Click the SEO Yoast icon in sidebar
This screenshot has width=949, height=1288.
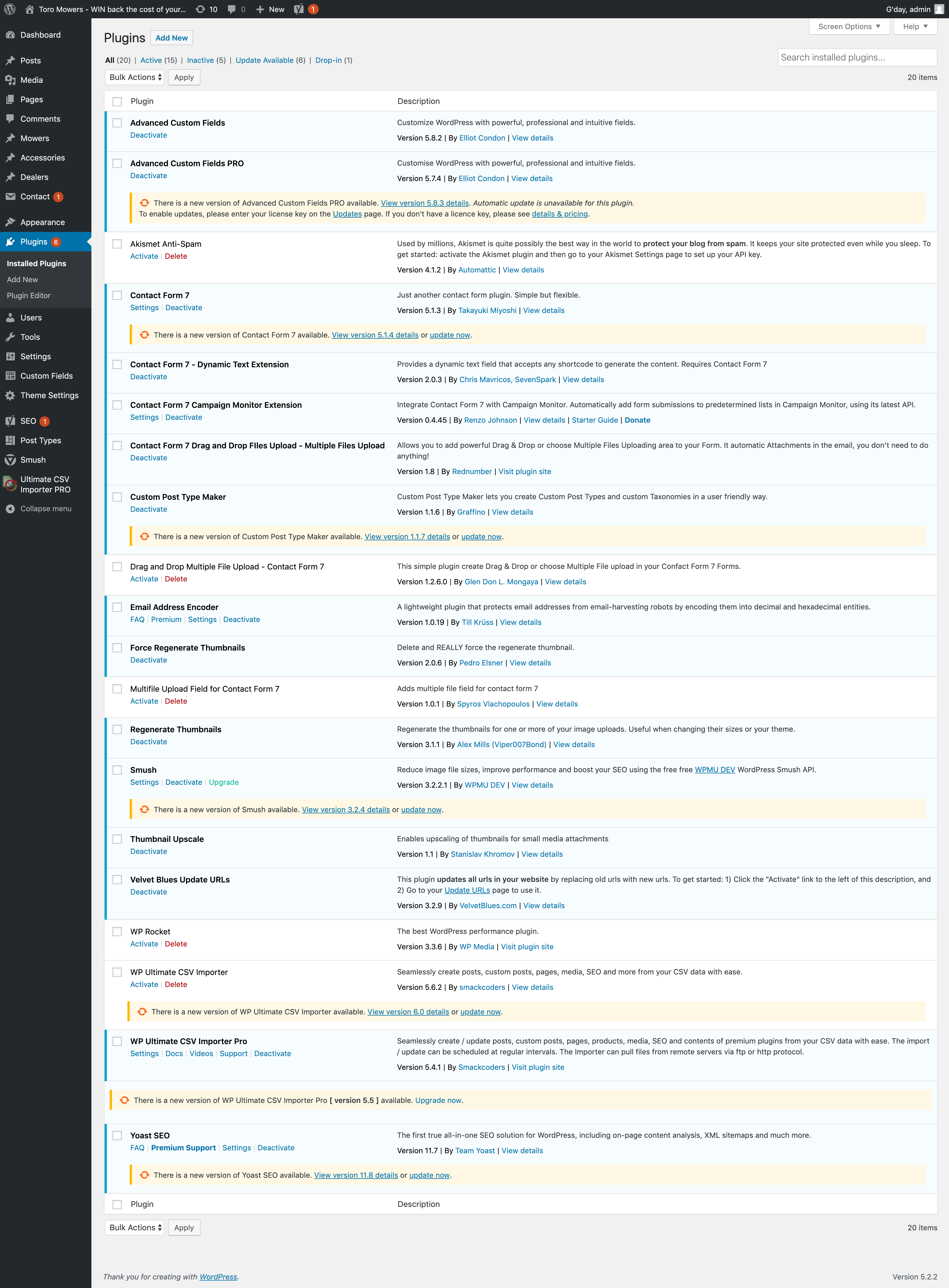pos(10,421)
